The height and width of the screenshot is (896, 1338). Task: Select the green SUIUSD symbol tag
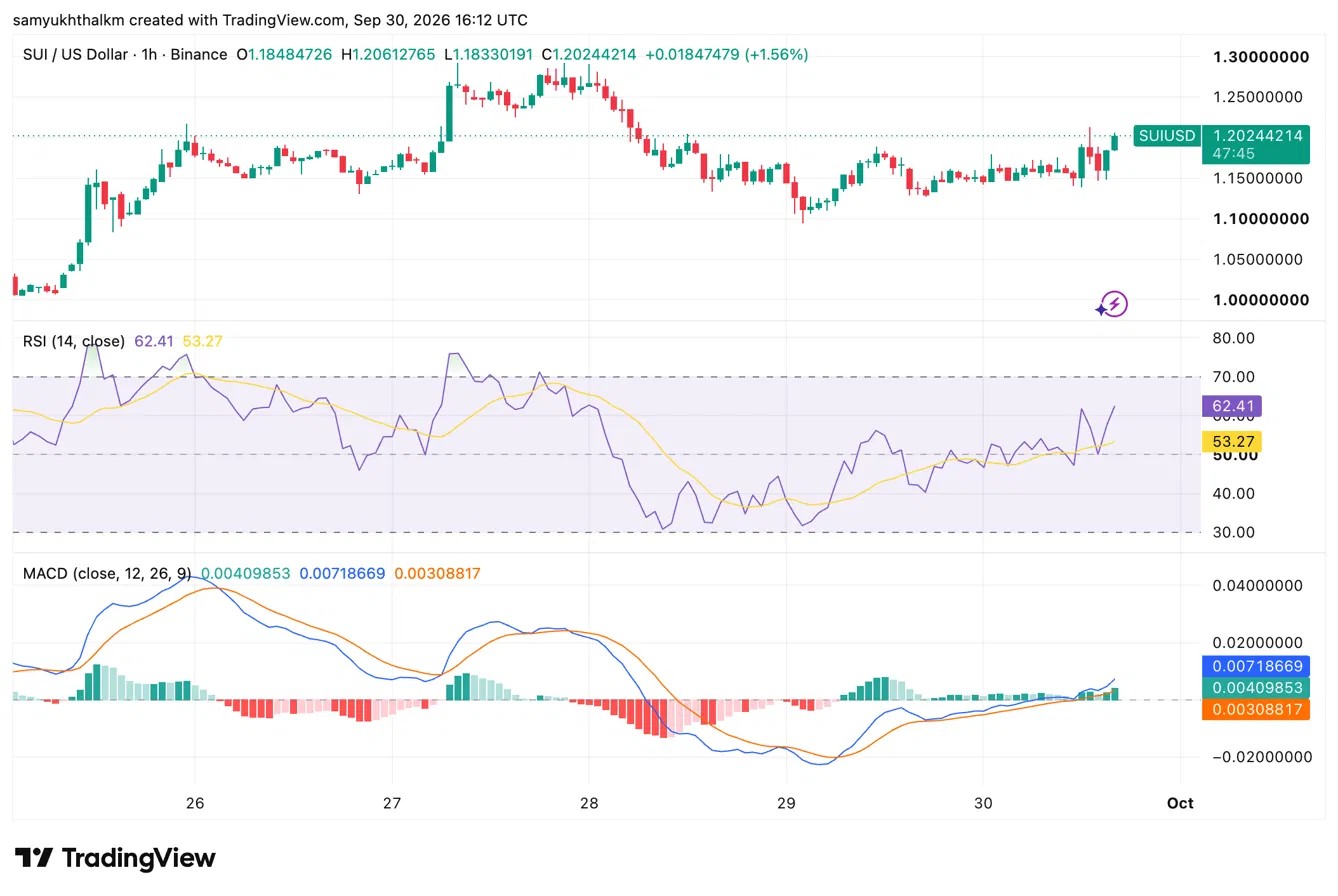1166,135
